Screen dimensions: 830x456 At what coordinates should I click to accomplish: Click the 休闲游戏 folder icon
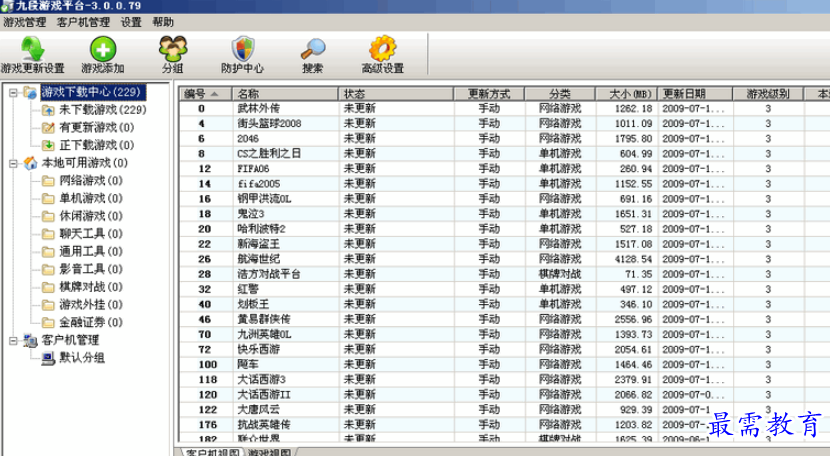pos(48,217)
